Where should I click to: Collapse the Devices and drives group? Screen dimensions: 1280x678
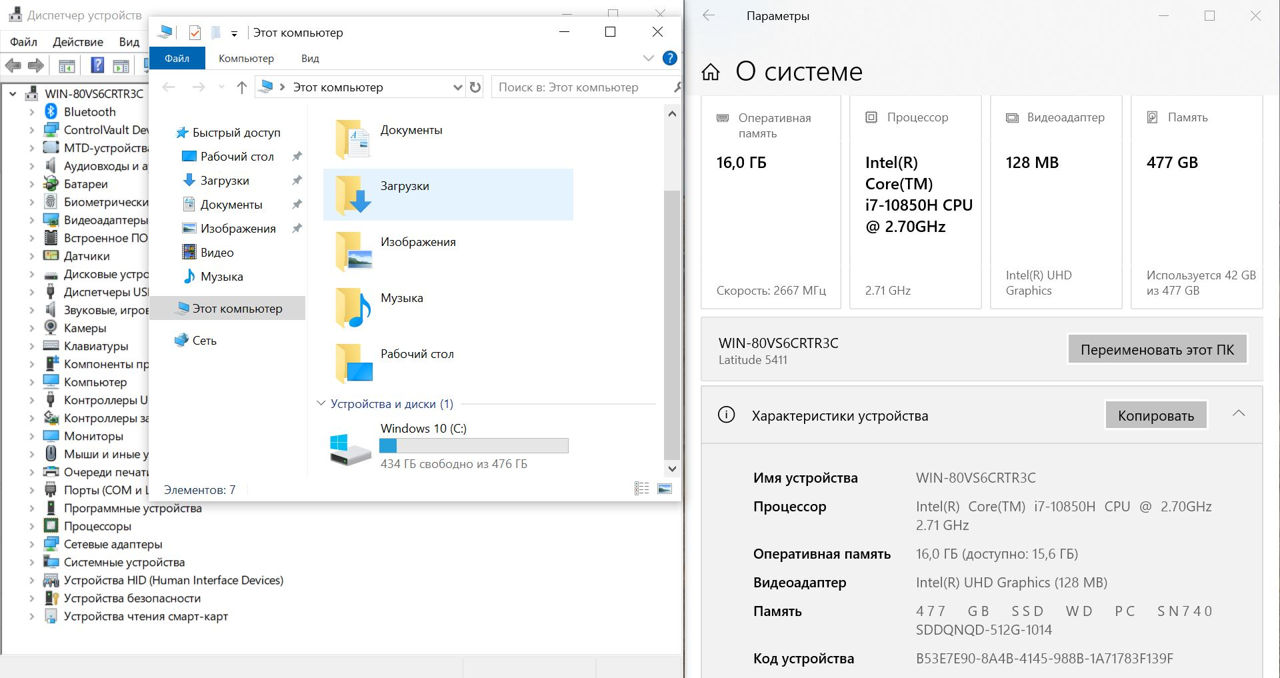[321, 404]
